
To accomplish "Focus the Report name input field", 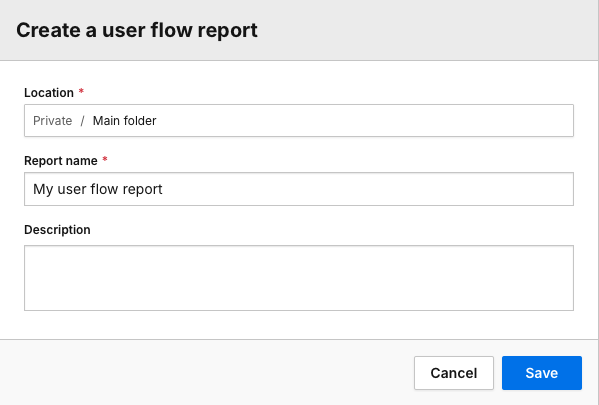I will coord(299,189).
